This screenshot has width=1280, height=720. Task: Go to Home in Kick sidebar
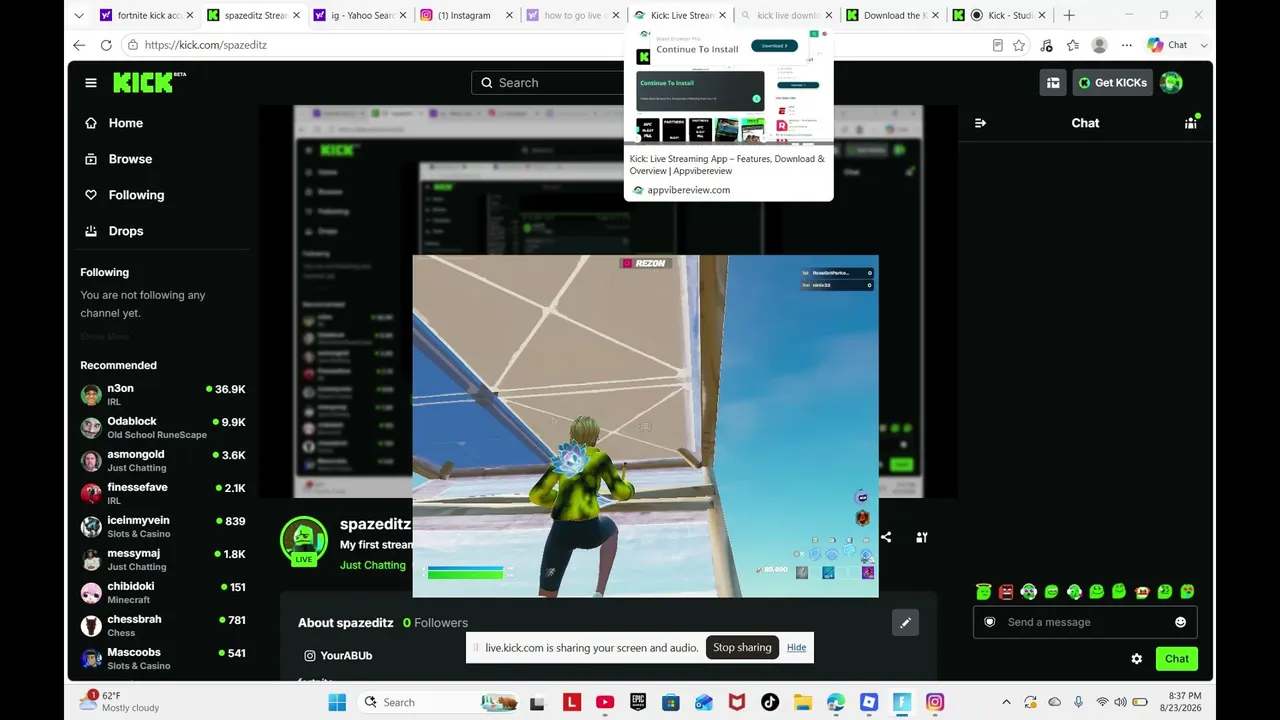click(x=126, y=123)
